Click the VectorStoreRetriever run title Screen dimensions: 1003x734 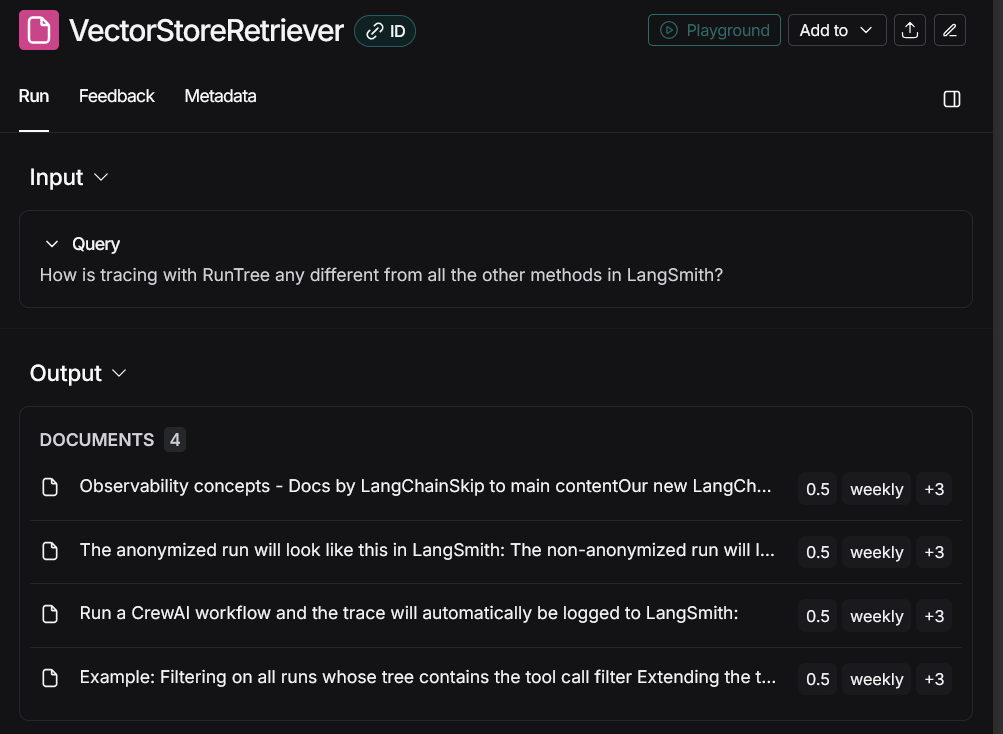[206, 31]
